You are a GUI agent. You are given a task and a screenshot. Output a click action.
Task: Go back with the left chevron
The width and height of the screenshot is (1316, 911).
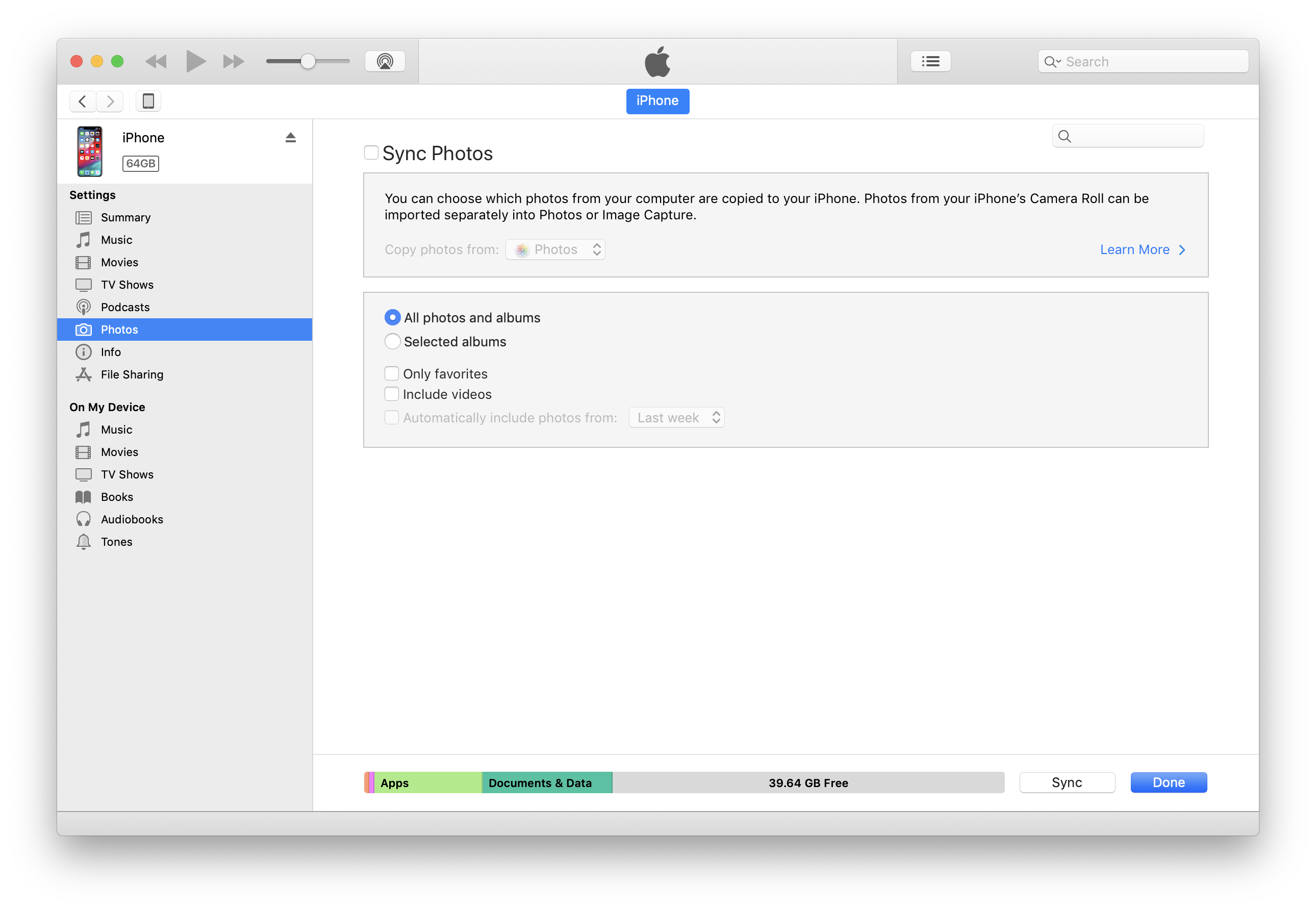point(83,101)
